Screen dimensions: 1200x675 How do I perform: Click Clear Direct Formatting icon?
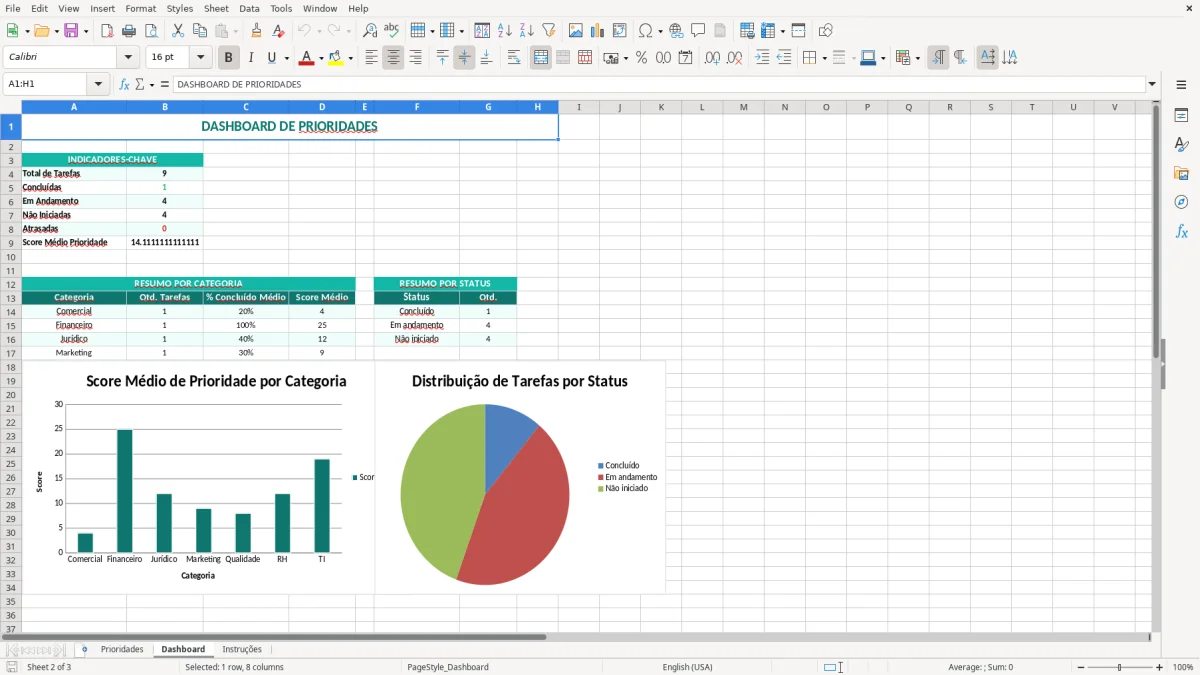coord(279,31)
